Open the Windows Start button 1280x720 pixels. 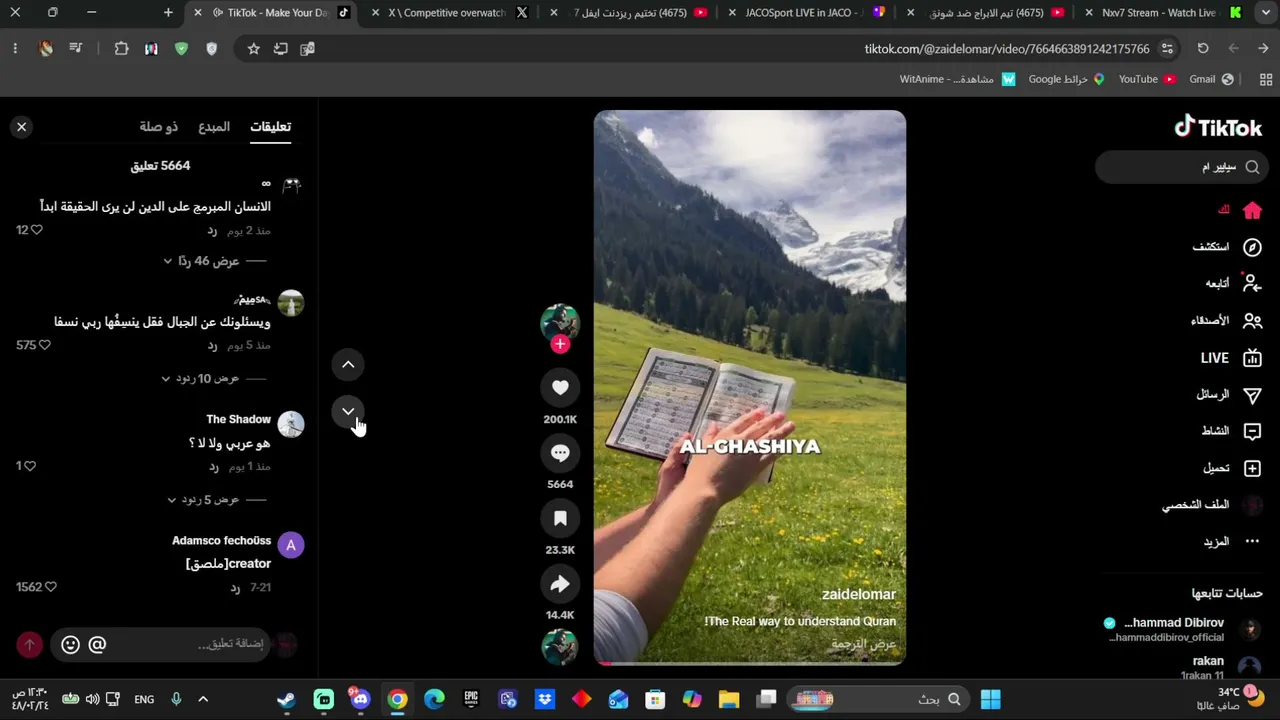click(x=991, y=699)
